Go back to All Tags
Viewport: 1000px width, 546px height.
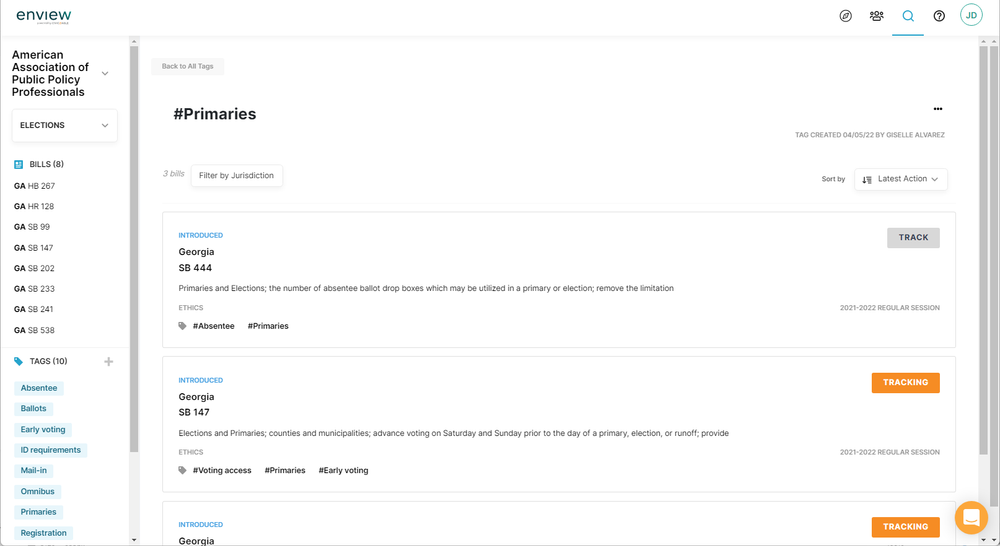(x=188, y=66)
